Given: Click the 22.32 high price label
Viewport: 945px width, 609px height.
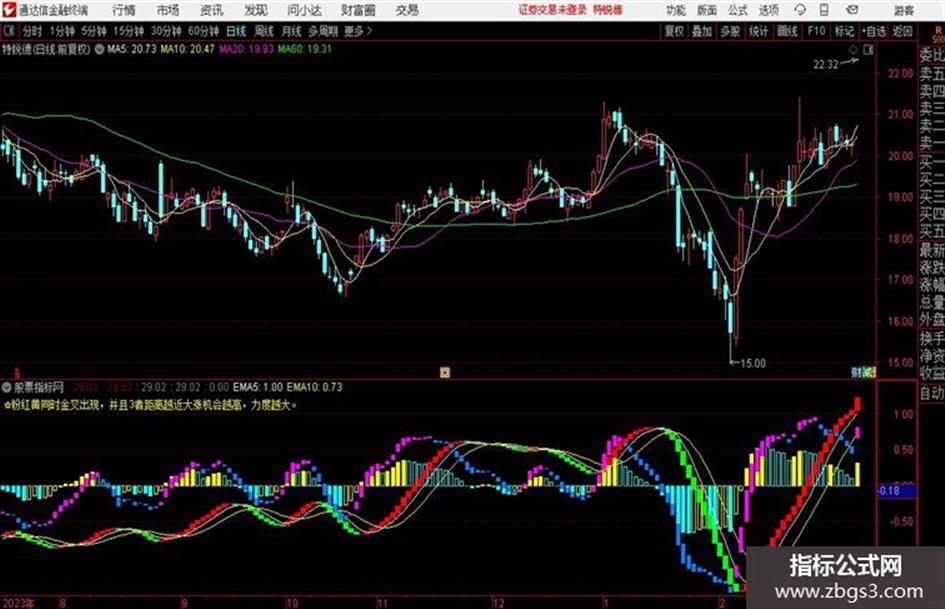Looking at the screenshot, I should click(825, 65).
